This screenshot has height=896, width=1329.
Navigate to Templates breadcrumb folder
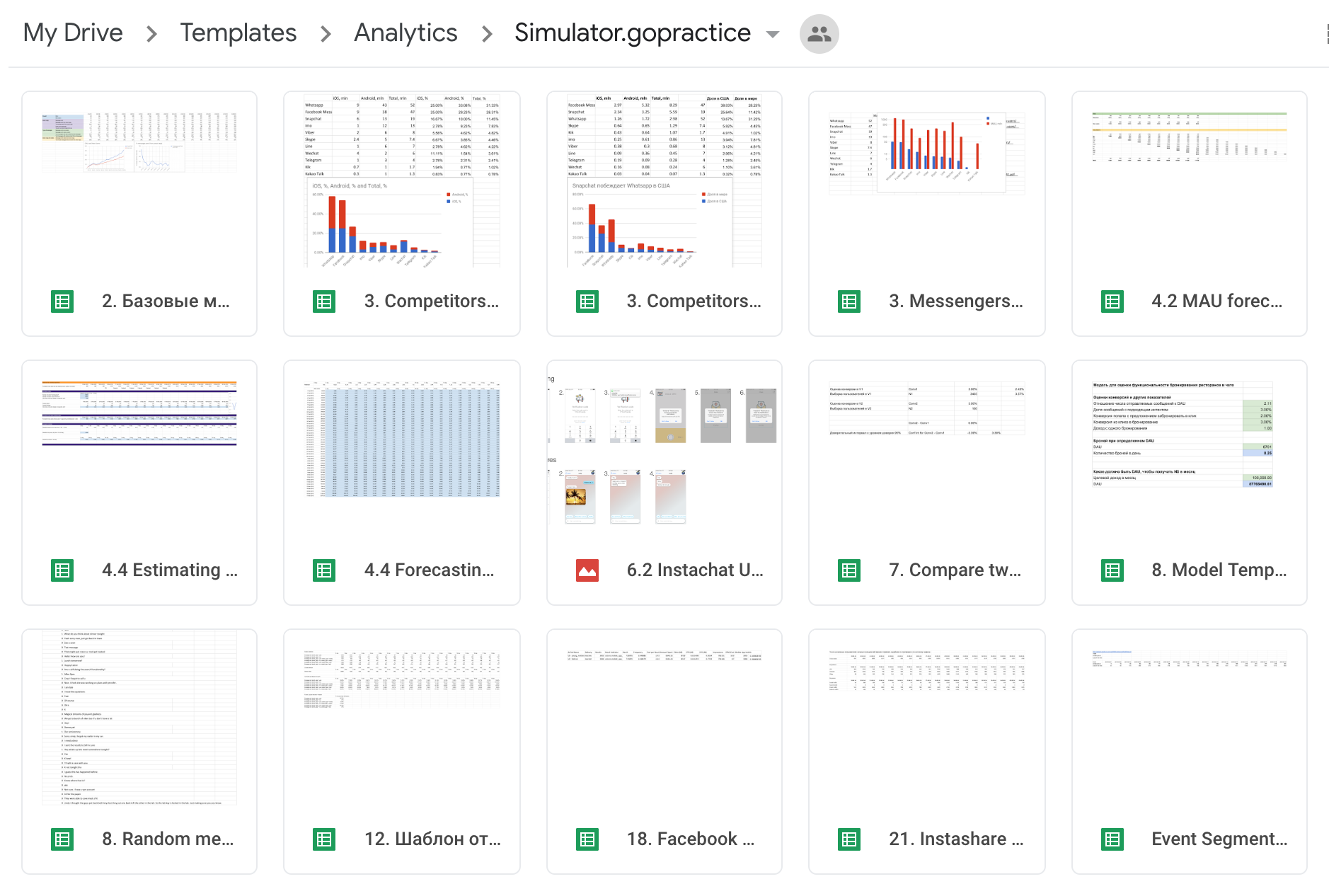pos(238,33)
